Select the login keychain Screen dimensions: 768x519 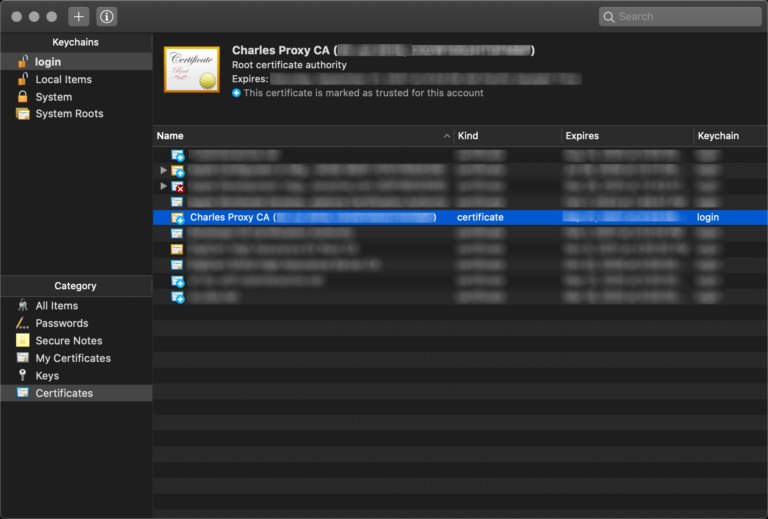pos(48,62)
